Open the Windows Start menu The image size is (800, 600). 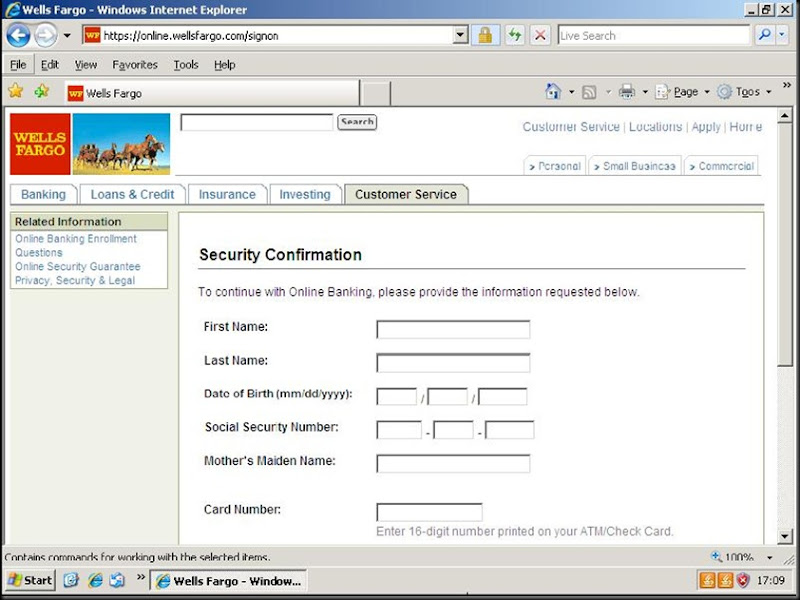pyautogui.click(x=31, y=580)
